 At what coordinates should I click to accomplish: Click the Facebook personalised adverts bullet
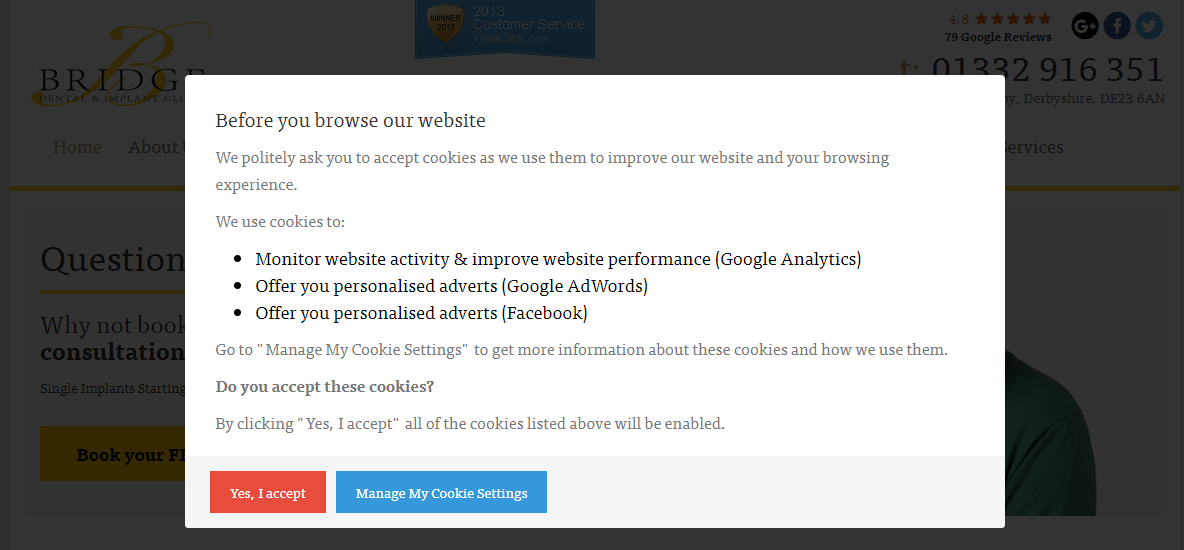421,313
